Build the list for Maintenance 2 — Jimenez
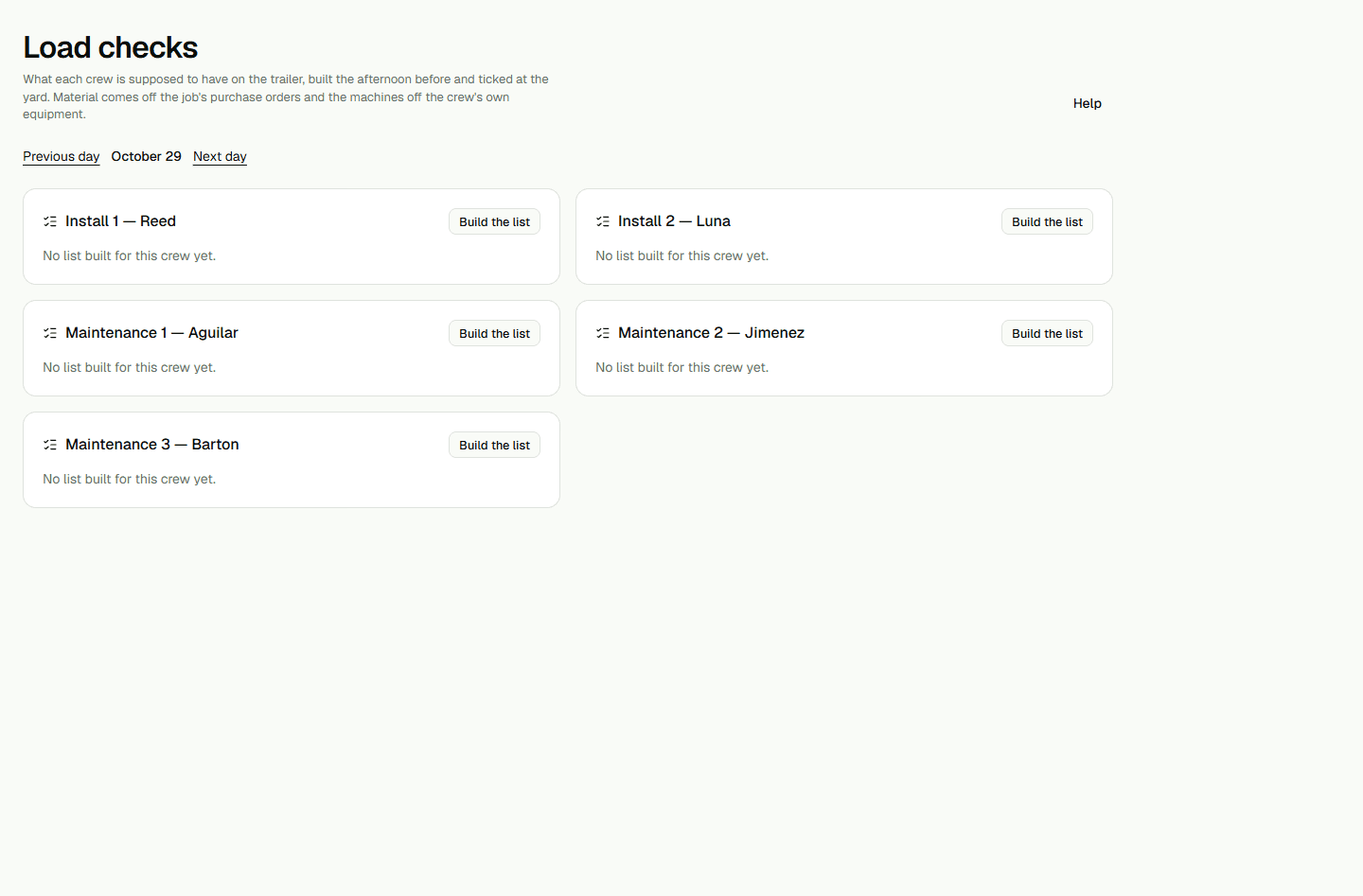Screen dimensions: 1363x896 click(x=1047, y=333)
